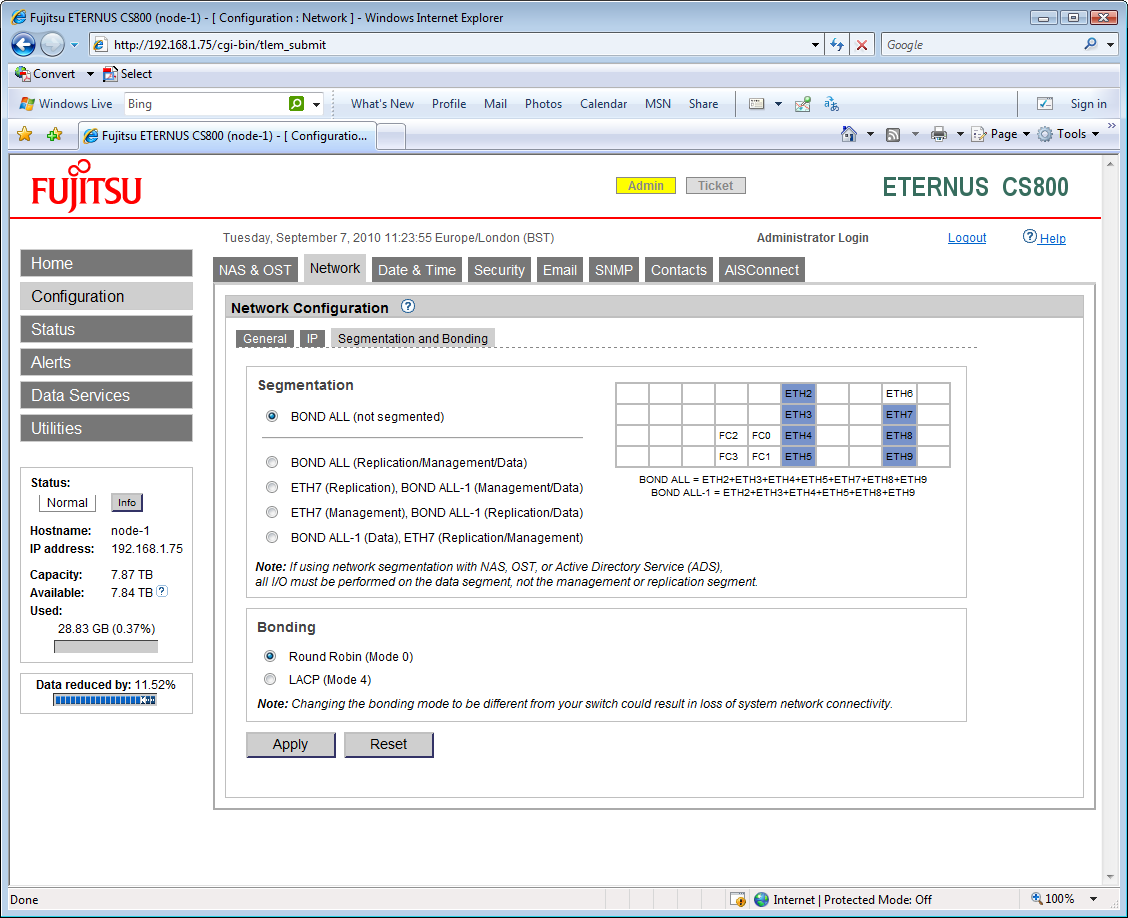Click the Windows Live translate icon

832,104
